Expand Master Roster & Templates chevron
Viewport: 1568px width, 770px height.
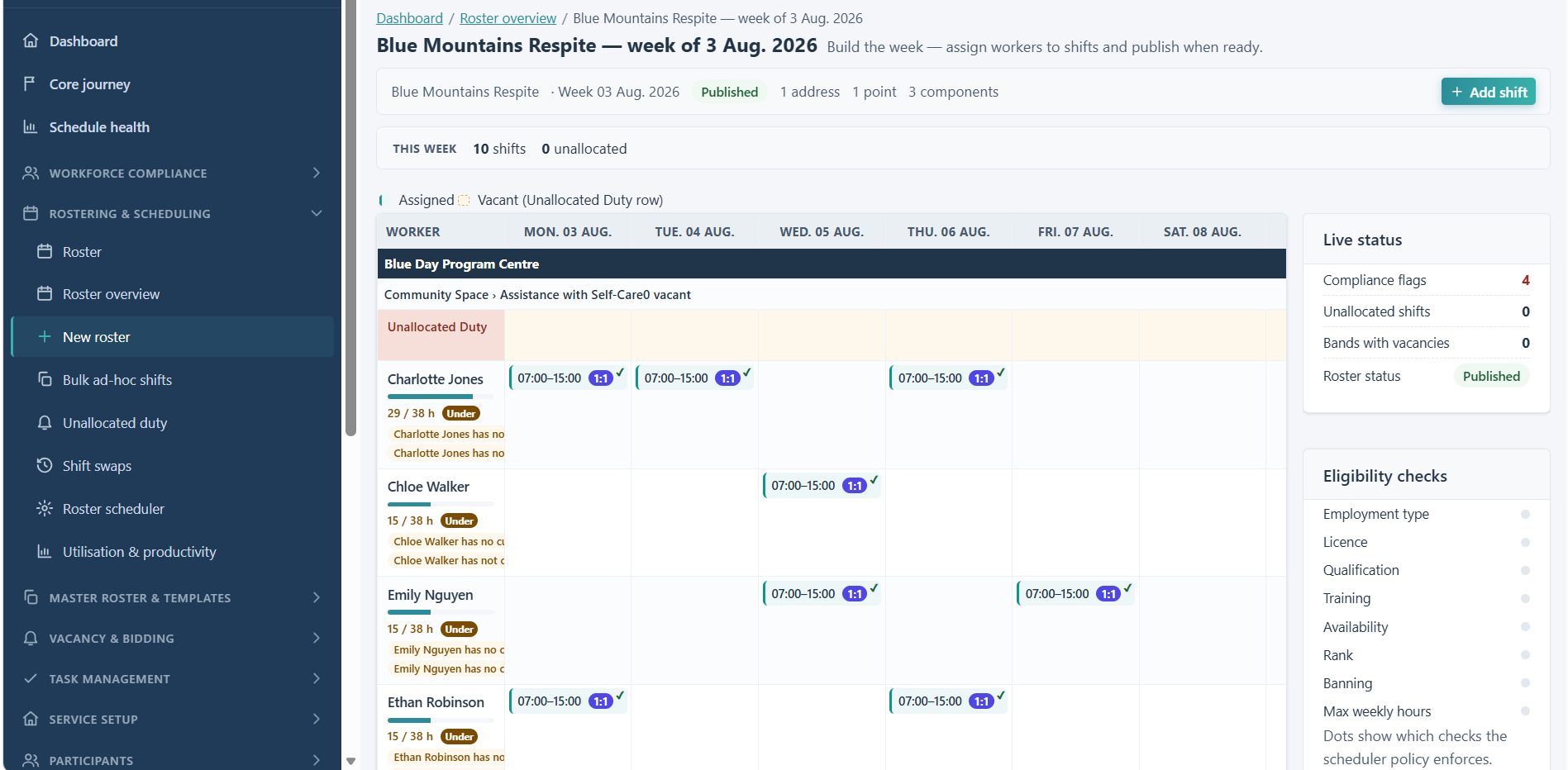(x=317, y=597)
